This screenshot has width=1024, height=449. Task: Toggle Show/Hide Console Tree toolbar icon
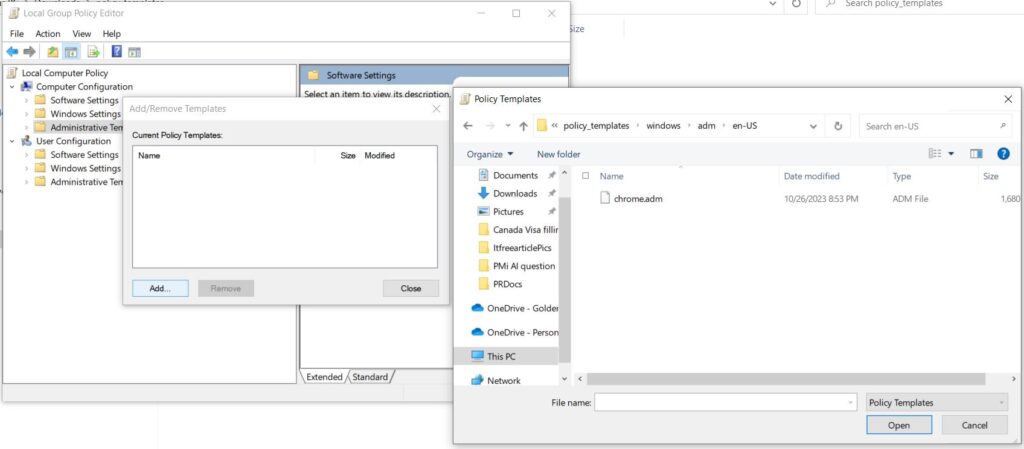(x=71, y=52)
